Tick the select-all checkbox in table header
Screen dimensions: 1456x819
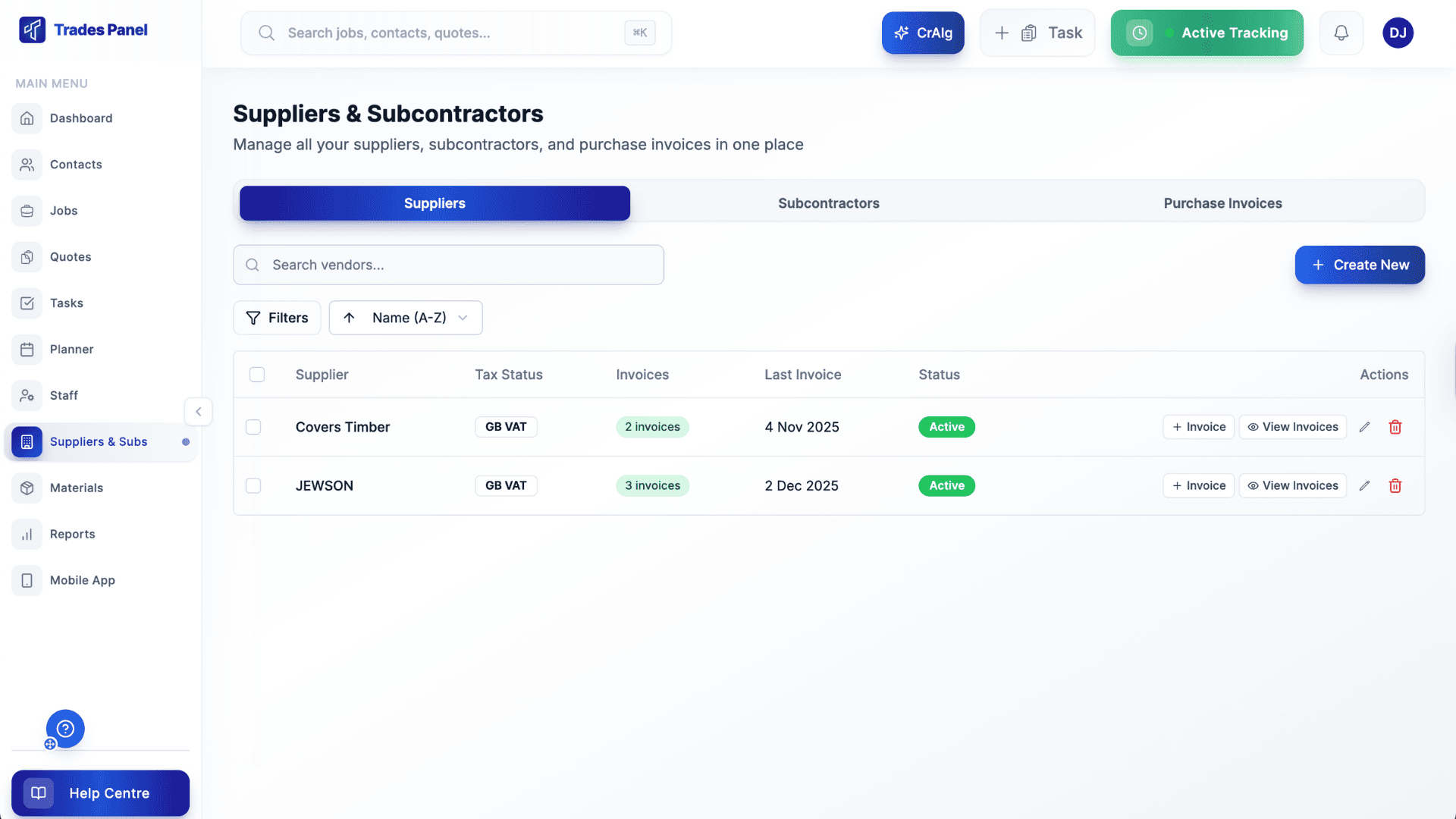(257, 375)
